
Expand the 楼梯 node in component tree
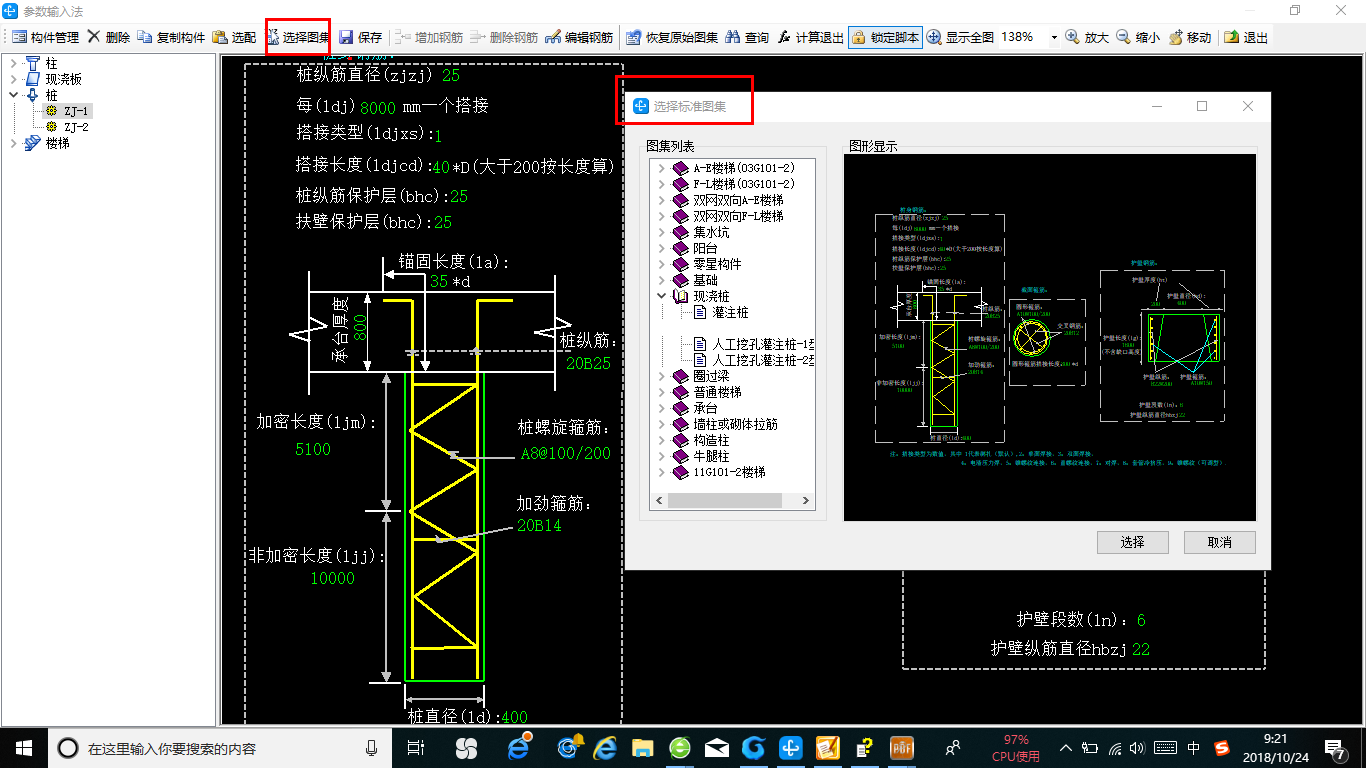point(13,143)
